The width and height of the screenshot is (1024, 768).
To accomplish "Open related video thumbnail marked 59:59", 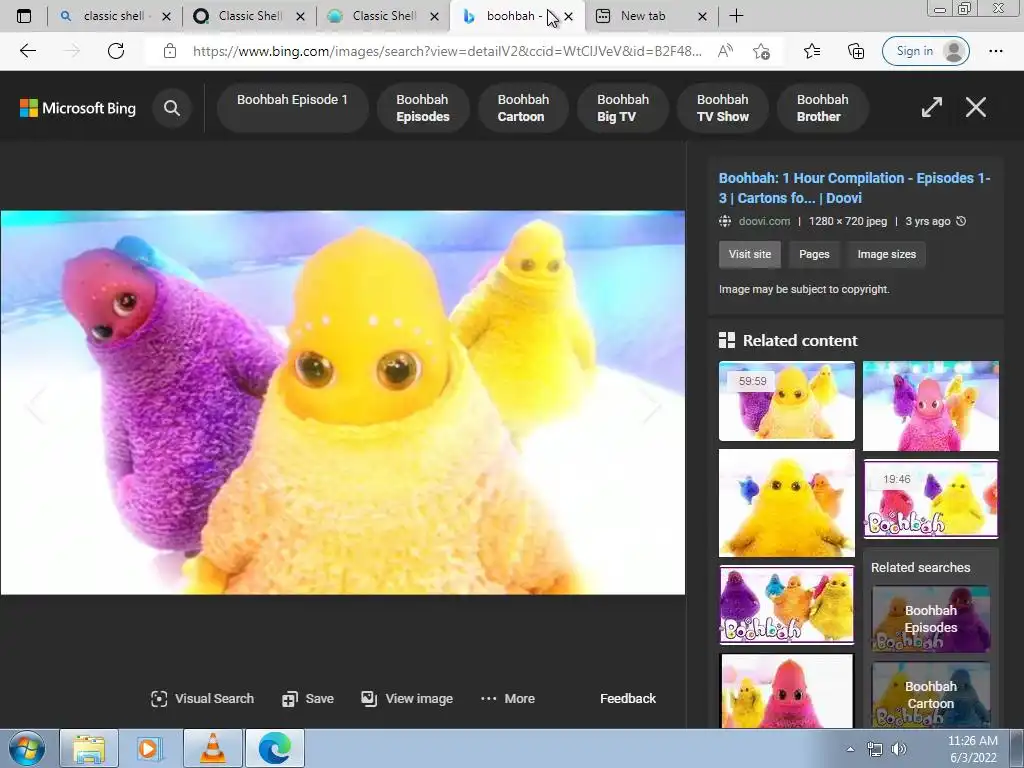I will (x=786, y=401).
